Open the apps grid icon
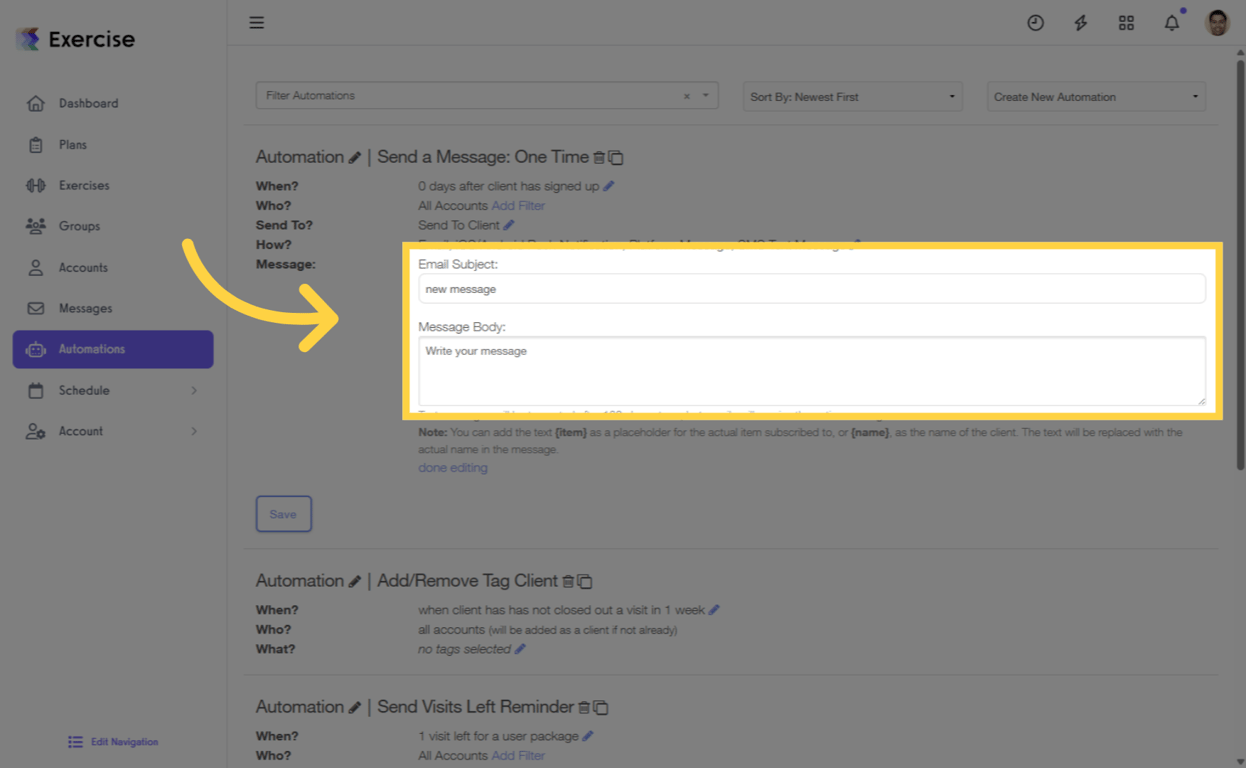The height and width of the screenshot is (768, 1246). coord(1126,22)
